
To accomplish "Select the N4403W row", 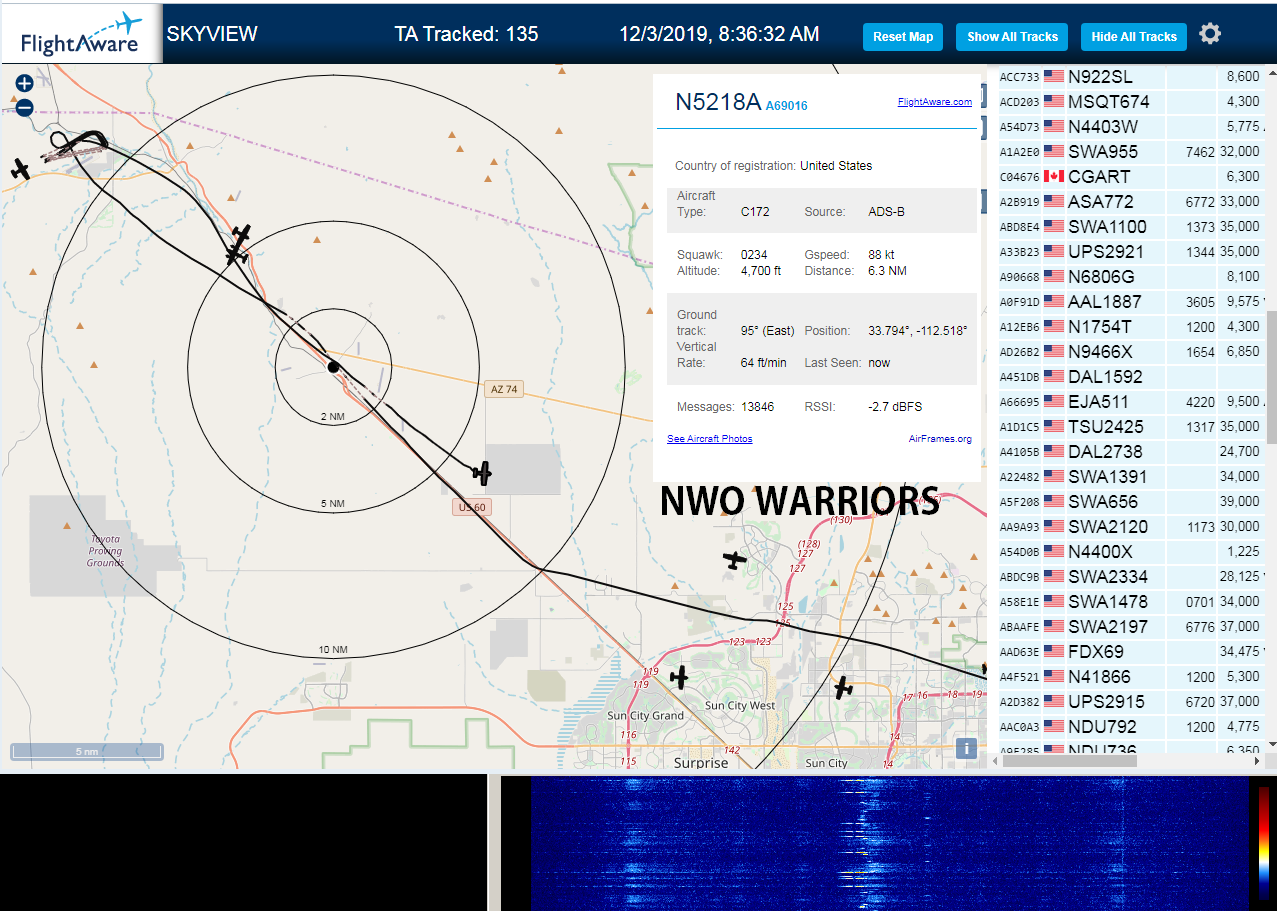I will [x=1132, y=127].
